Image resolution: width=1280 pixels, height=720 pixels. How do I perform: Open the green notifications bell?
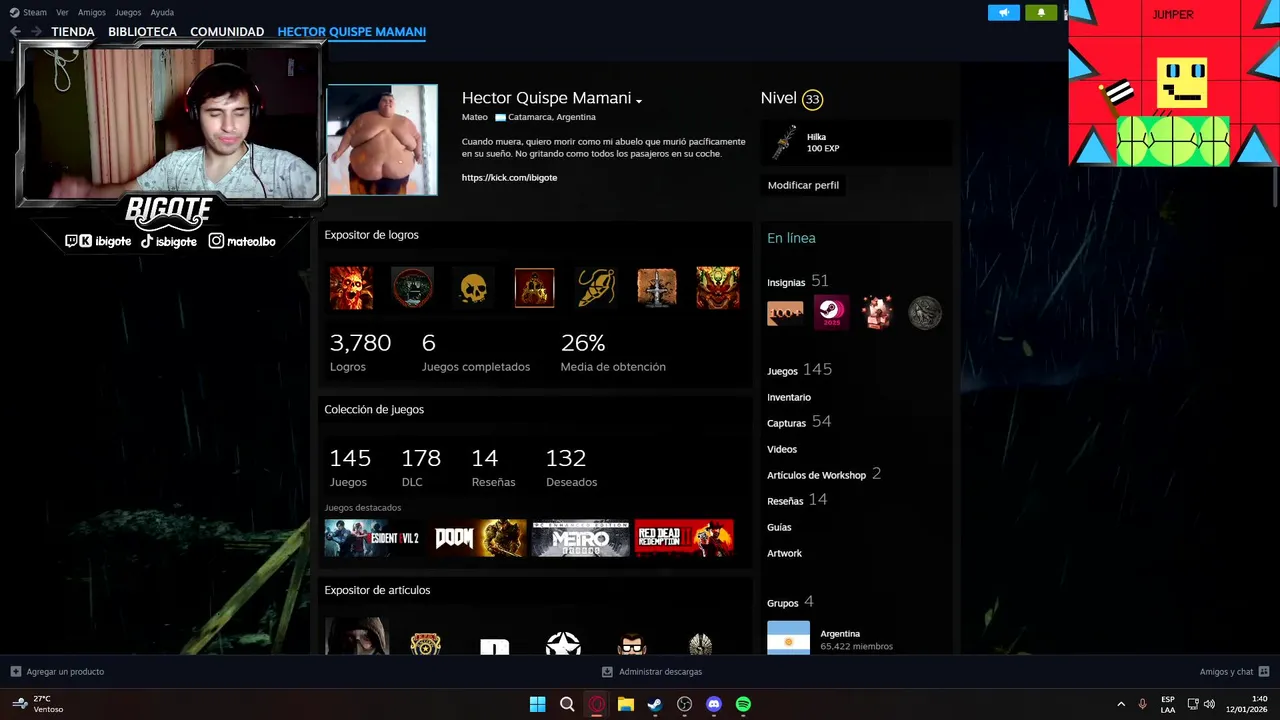[x=1041, y=13]
